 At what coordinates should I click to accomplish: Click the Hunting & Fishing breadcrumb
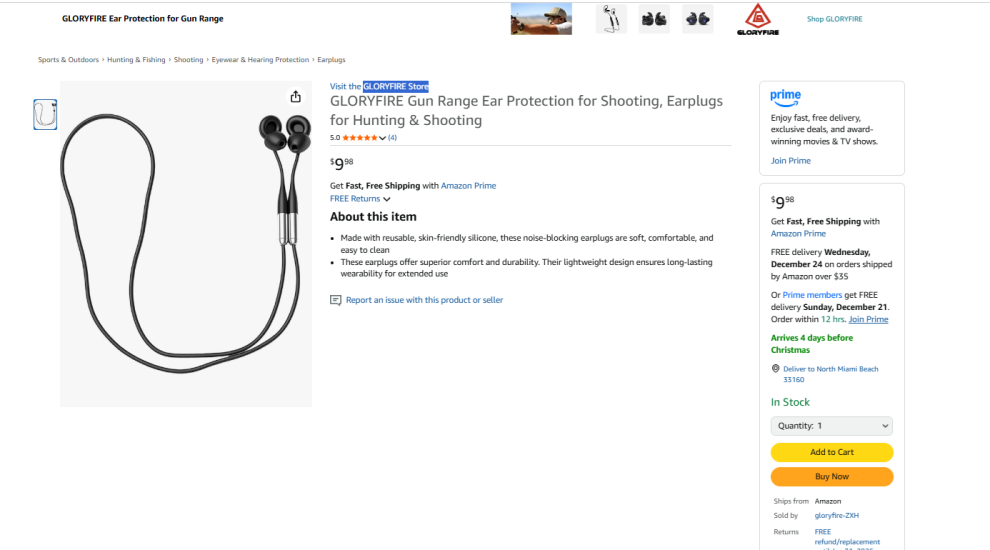coord(136,60)
